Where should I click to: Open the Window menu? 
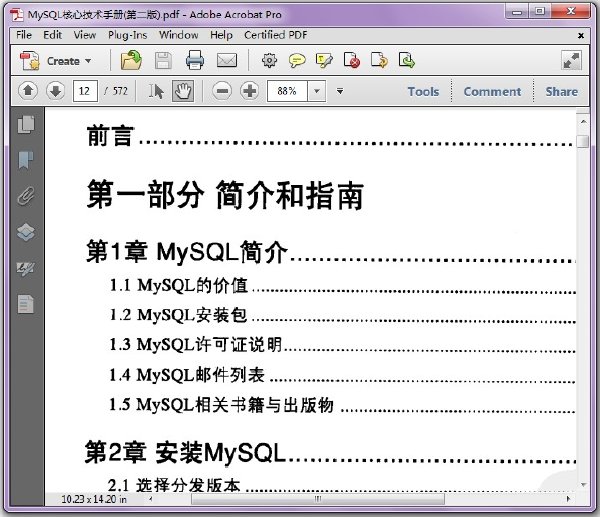tap(178, 35)
